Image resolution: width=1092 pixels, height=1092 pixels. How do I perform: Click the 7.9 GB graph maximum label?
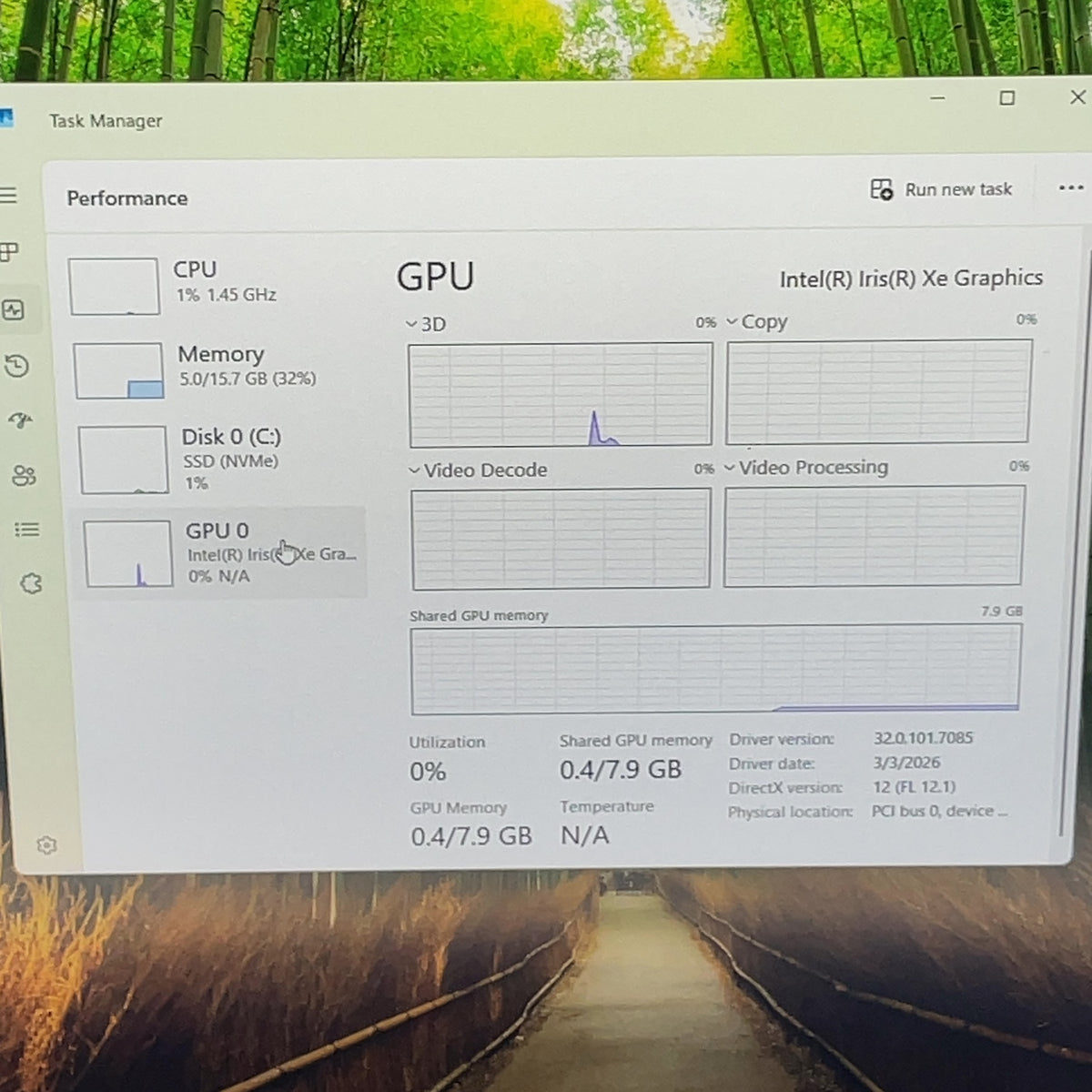[x=1002, y=611]
